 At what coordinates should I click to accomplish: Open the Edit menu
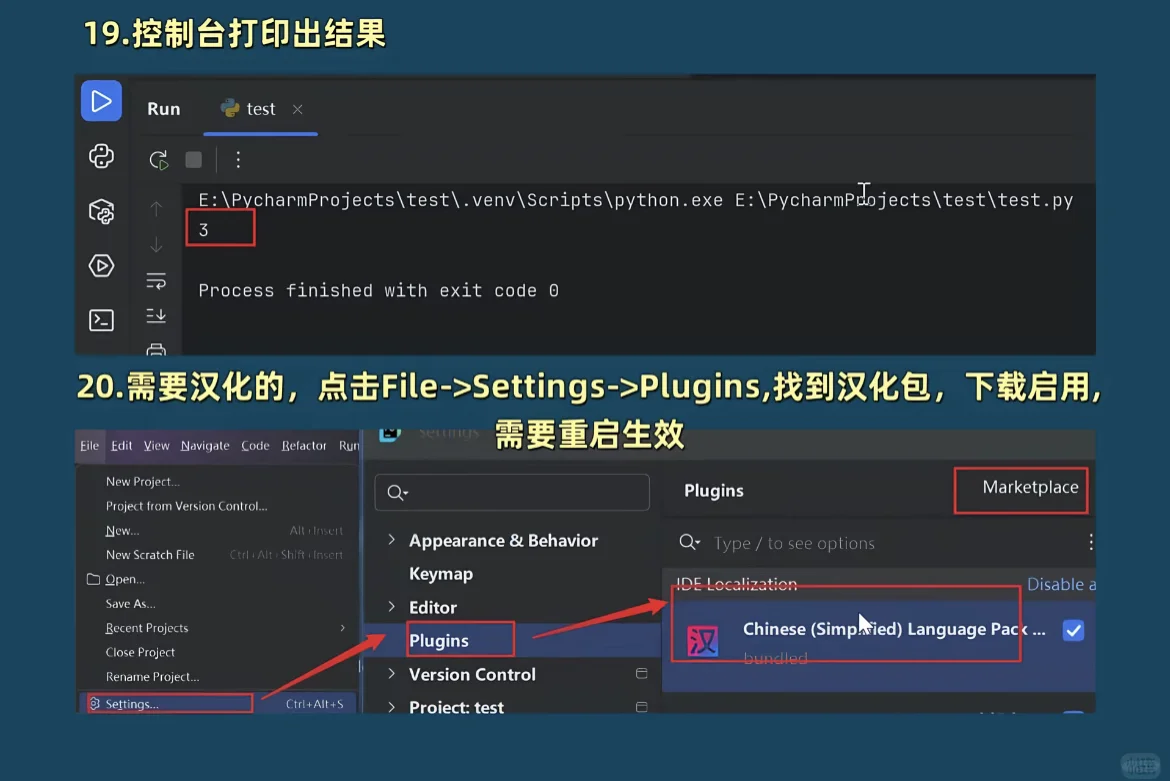pos(121,445)
